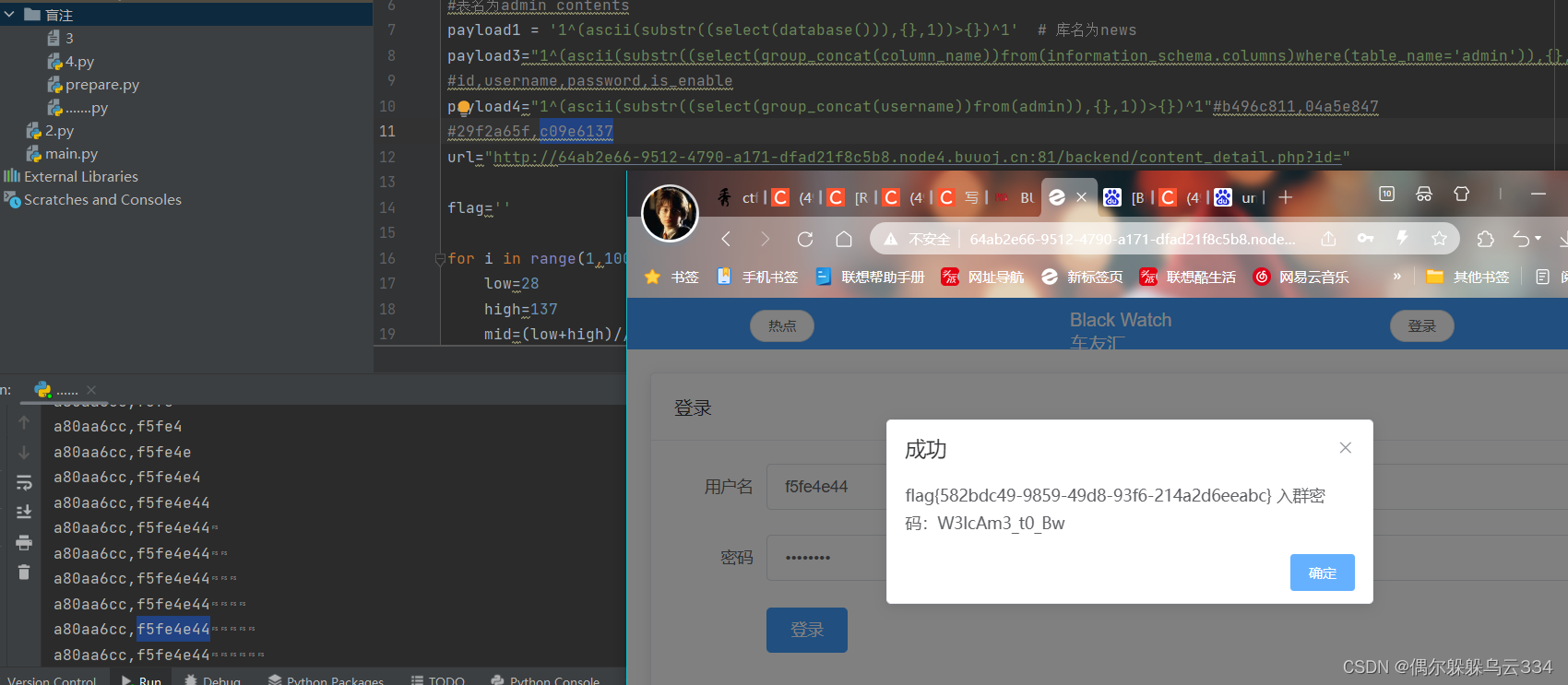Open the 联想帮助手册 bookmark
This screenshot has height=685, width=1568.
[x=870, y=277]
